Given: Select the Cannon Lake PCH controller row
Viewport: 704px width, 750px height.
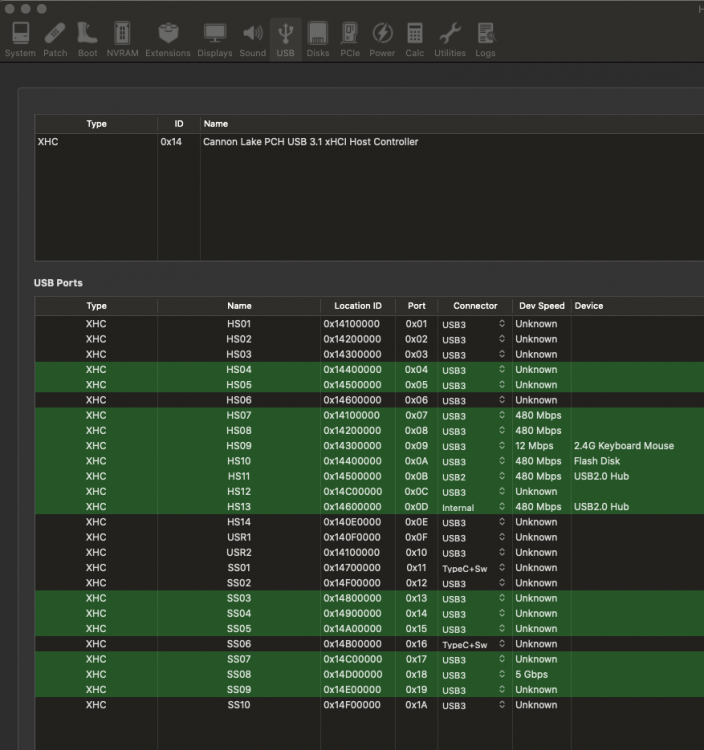Looking at the screenshot, I should click(369, 142).
